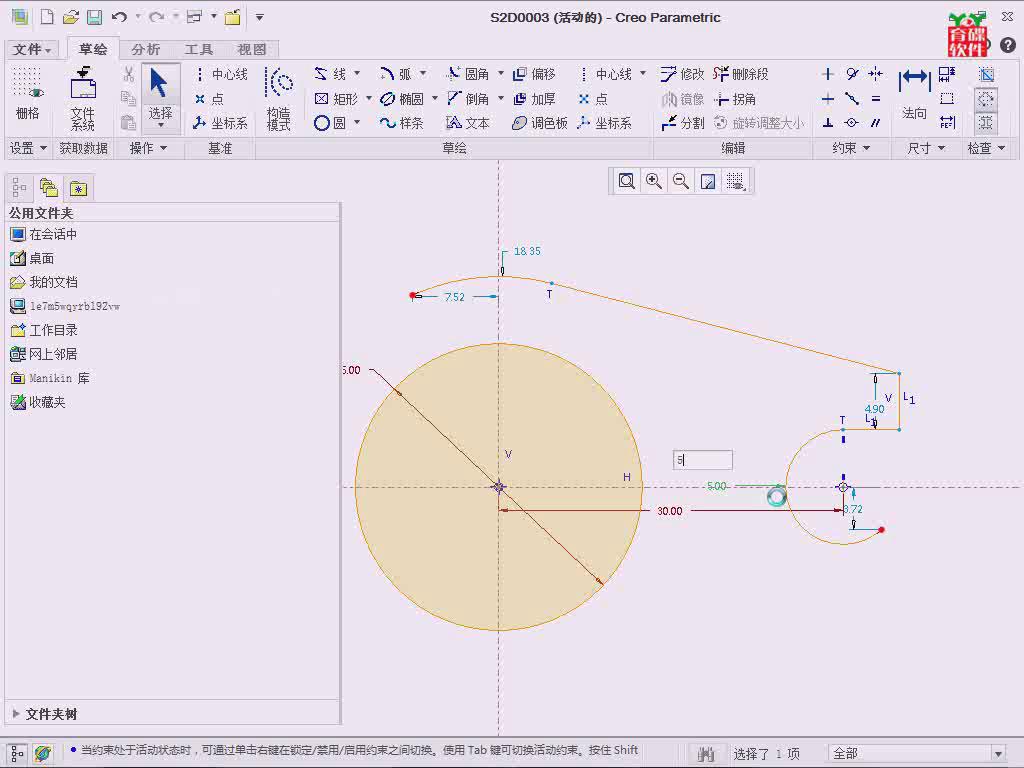Apply the horizontal constraint icon
Viewport: 1024px width, 768px height.
(x=827, y=99)
